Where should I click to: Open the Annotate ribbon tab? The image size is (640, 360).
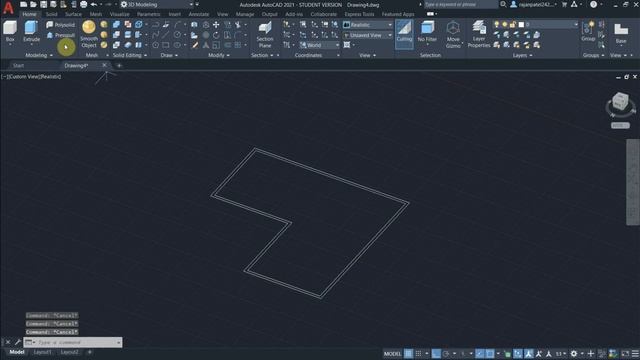click(x=199, y=14)
